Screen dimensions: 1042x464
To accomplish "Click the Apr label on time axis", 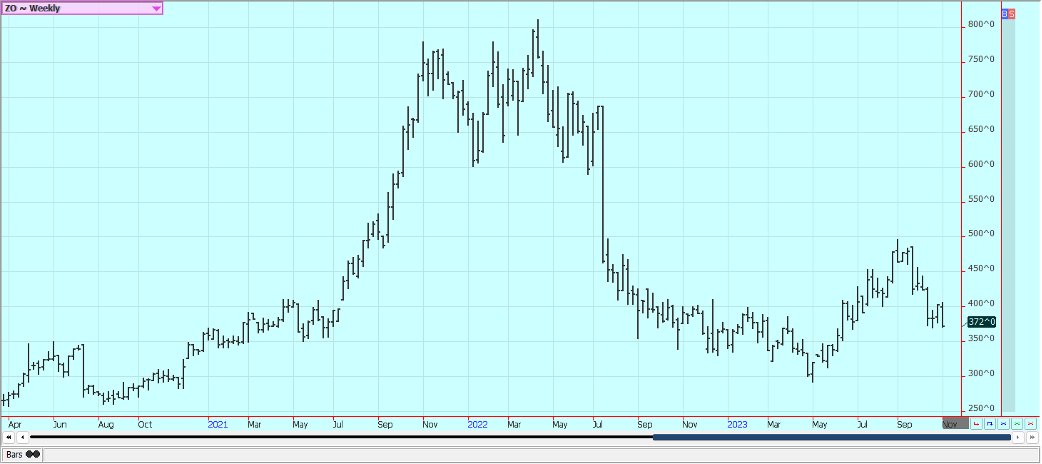I will [14, 423].
